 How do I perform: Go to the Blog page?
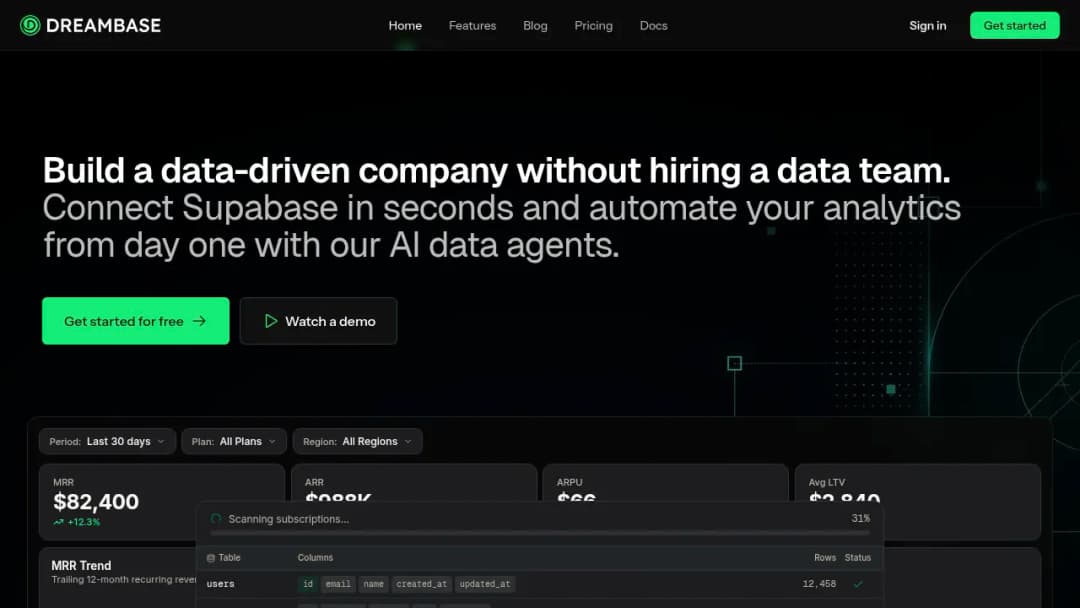535,25
